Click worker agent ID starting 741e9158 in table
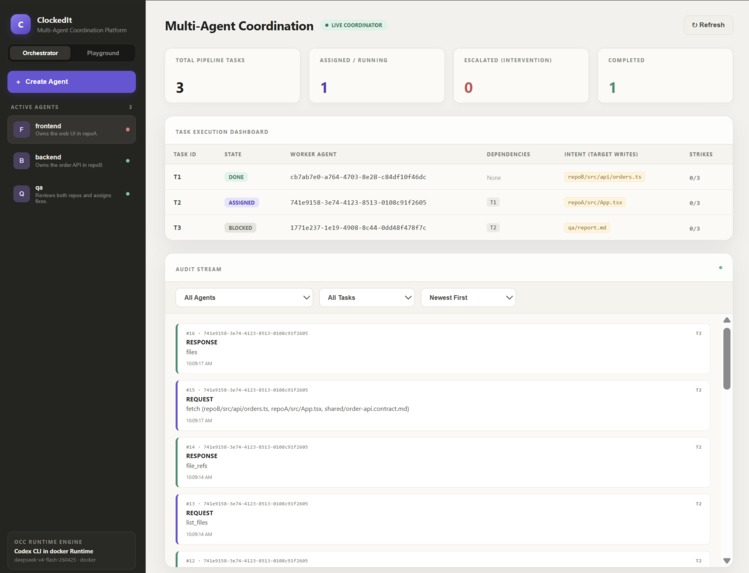 click(358, 202)
